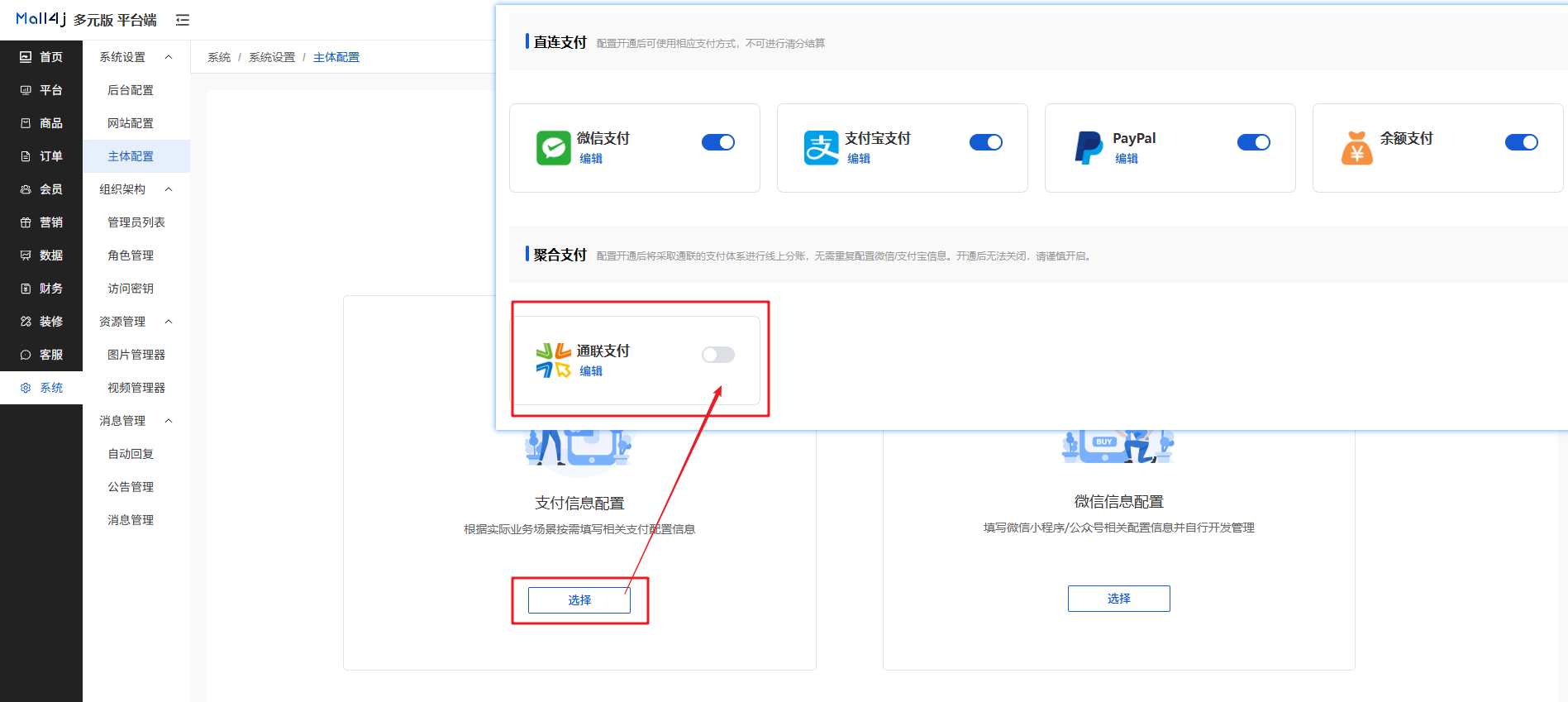Click the Mall4j logo
This screenshot has height=702, width=1568.
(x=41, y=19)
